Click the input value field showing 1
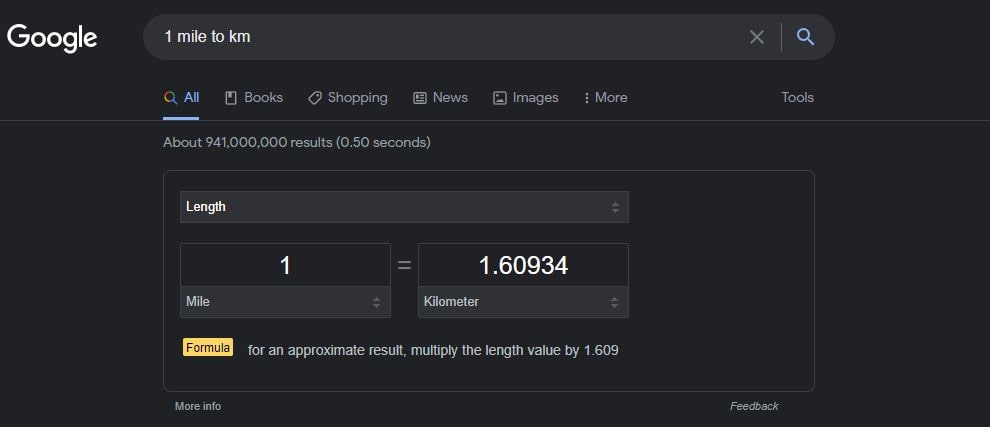The height and width of the screenshot is (427, 990). pyautogui.click(x=285, y=265)
